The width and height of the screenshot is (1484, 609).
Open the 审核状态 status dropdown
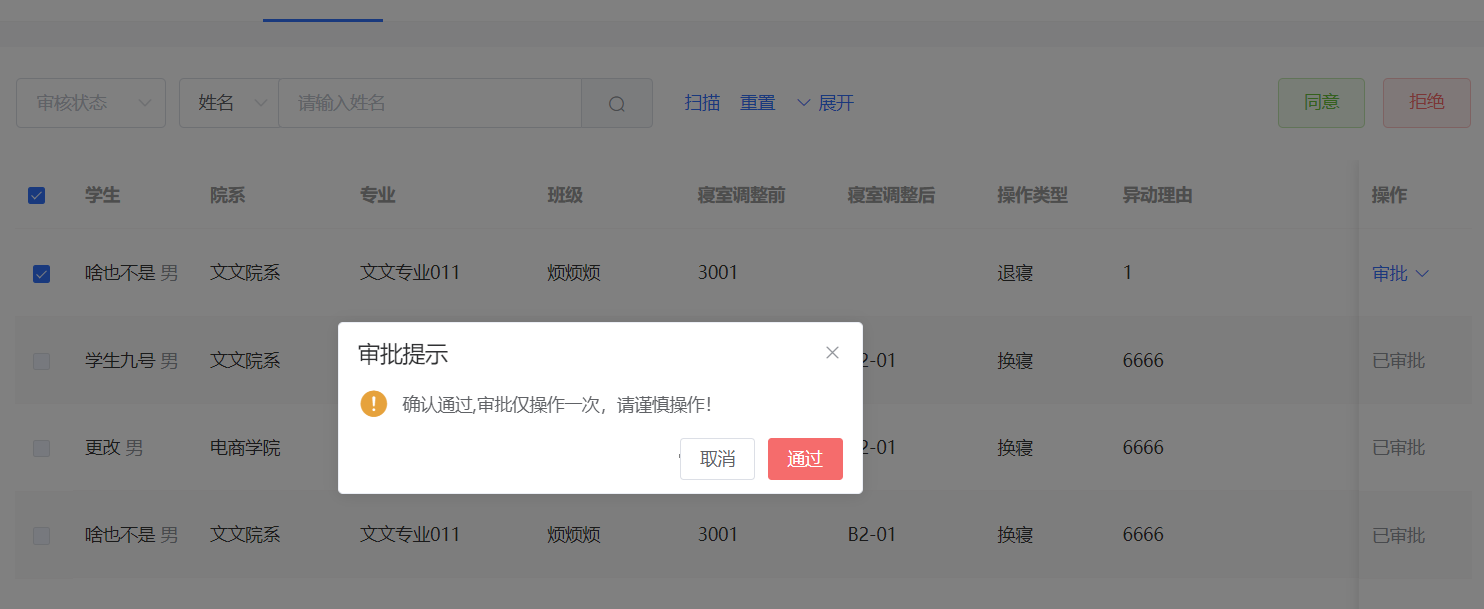[90, 102]
